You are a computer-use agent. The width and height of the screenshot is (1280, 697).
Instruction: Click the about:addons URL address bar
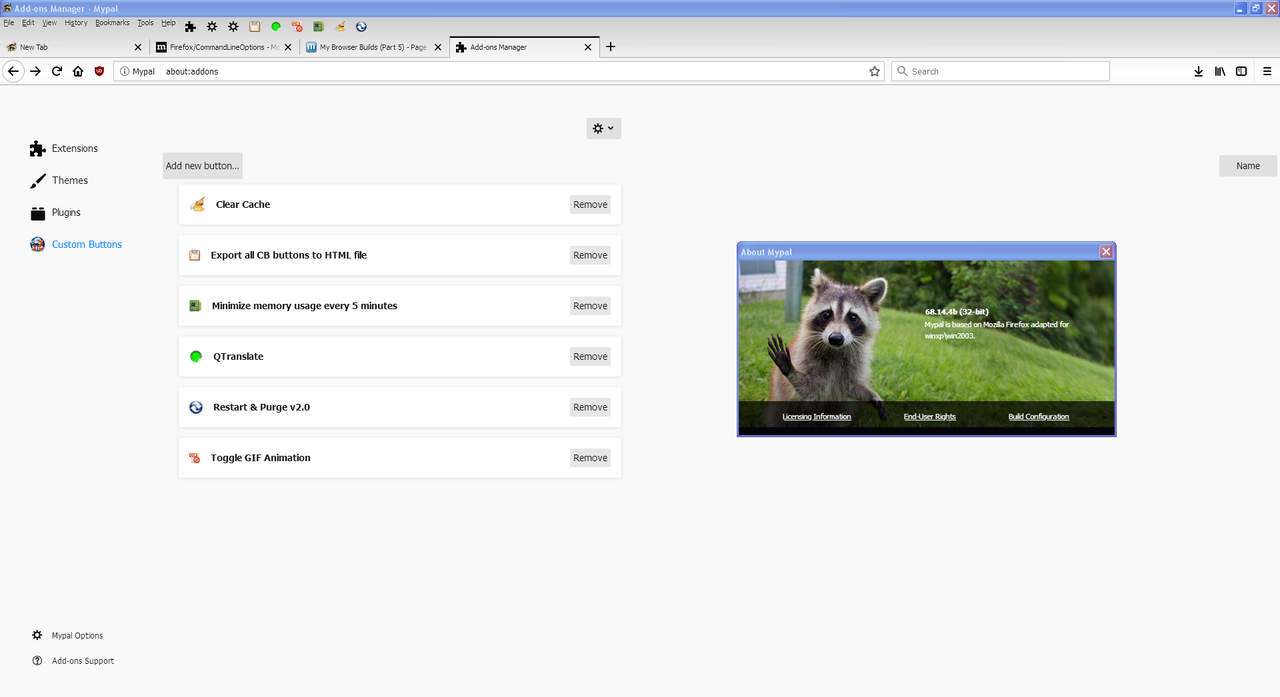pyautogui.click(x=500, y=71)
